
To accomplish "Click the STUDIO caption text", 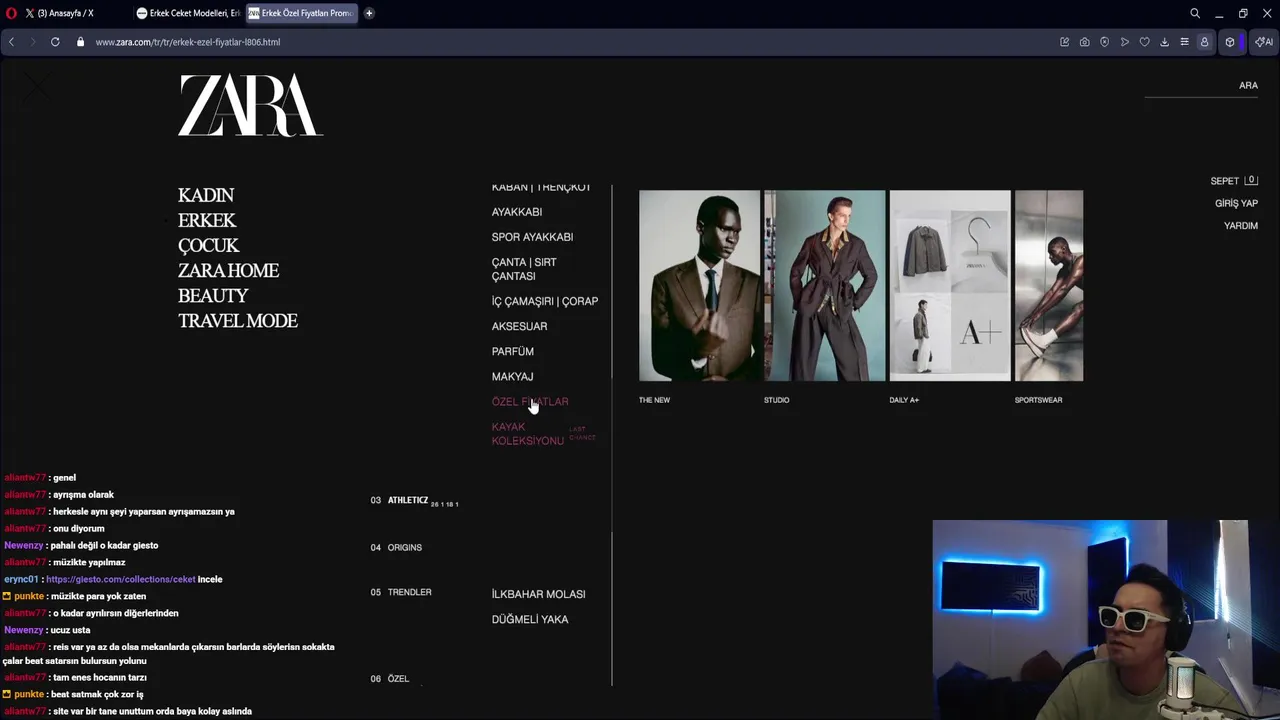I will coord(777,400).
